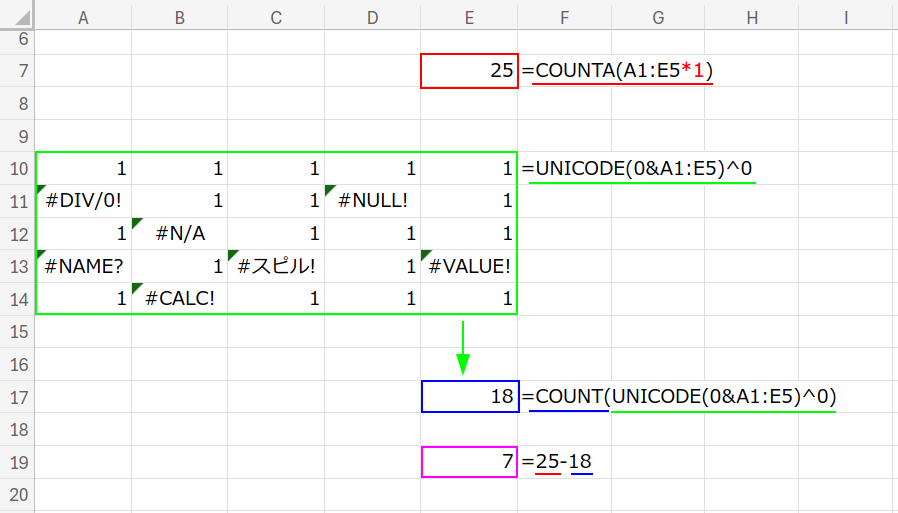Click the =COUNT(UNICODE(0&A1:E5)^0) formula text
This screenshot has height=513, width=898.
coord(679,397)
